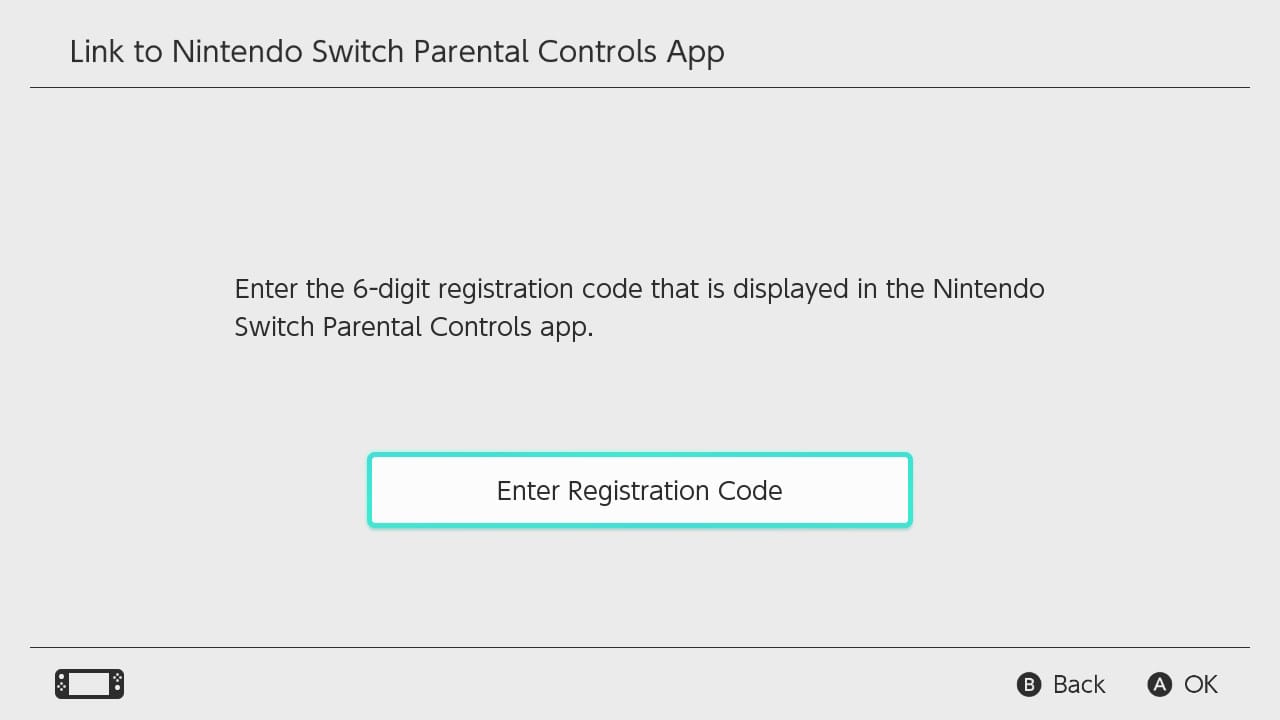Click the left Joy-Con of the console icon
Viewport: 1280px width, 720px height.
tap(61, 684)
